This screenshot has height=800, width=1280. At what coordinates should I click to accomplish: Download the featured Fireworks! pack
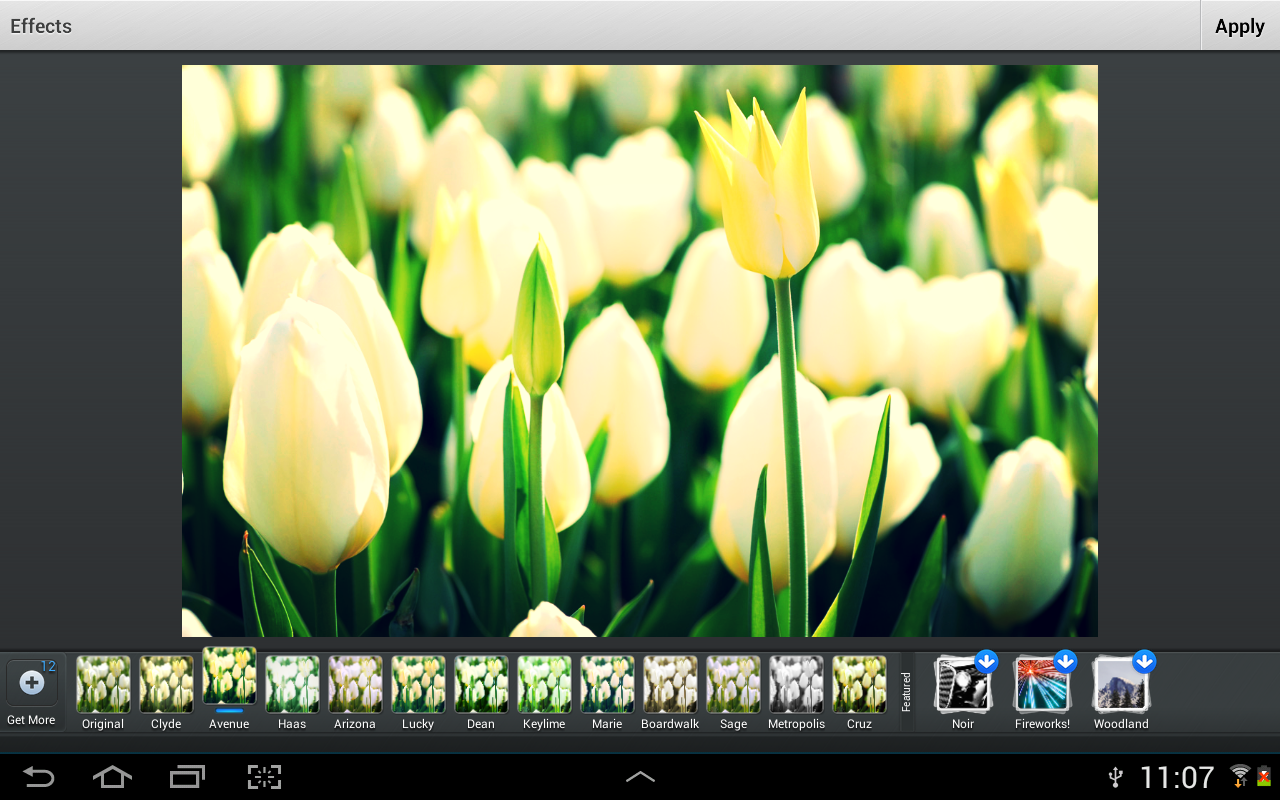[x=1042, y=691]
